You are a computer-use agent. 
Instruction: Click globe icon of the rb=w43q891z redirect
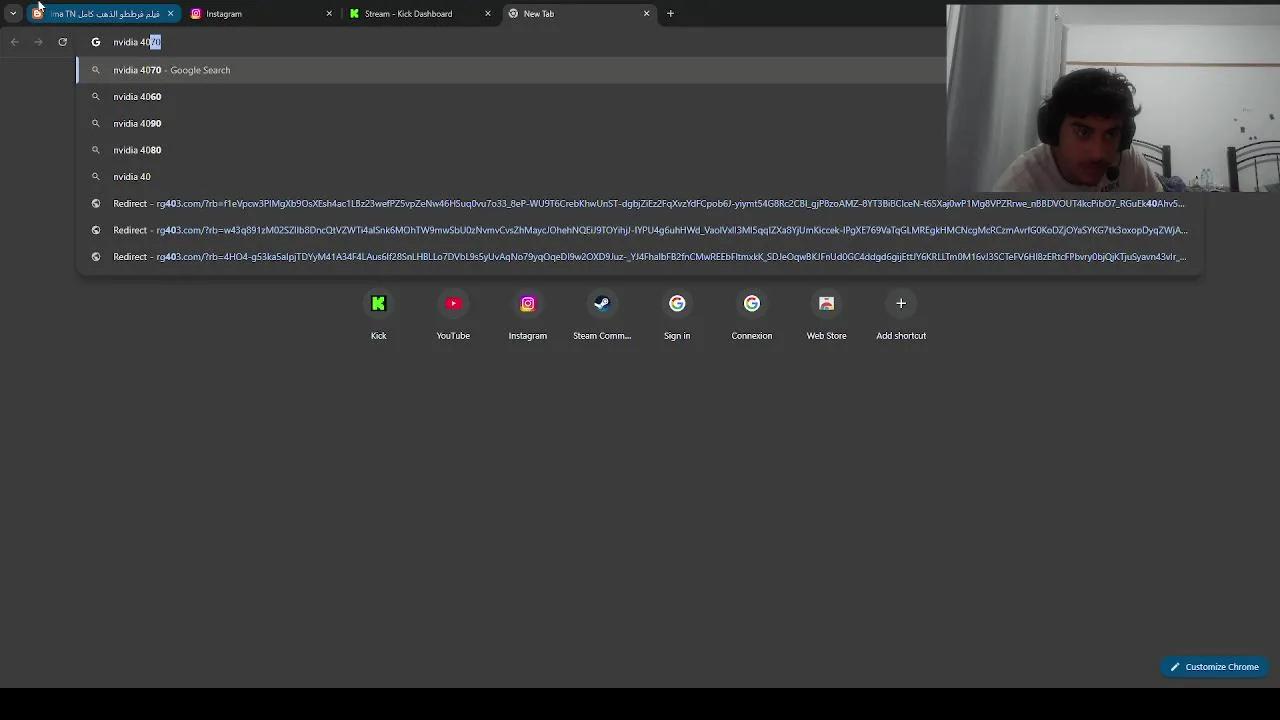(96, 230)
